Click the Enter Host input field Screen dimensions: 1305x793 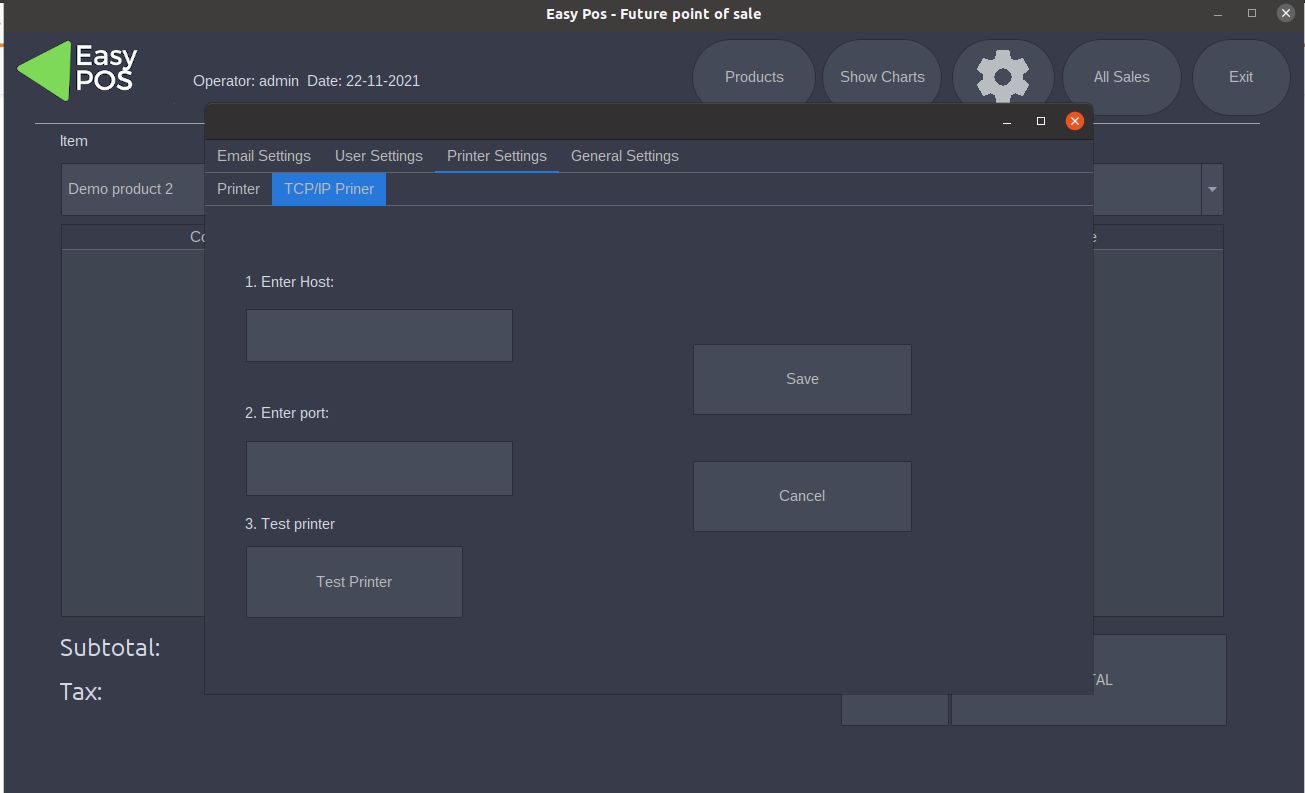coord(379,335)
